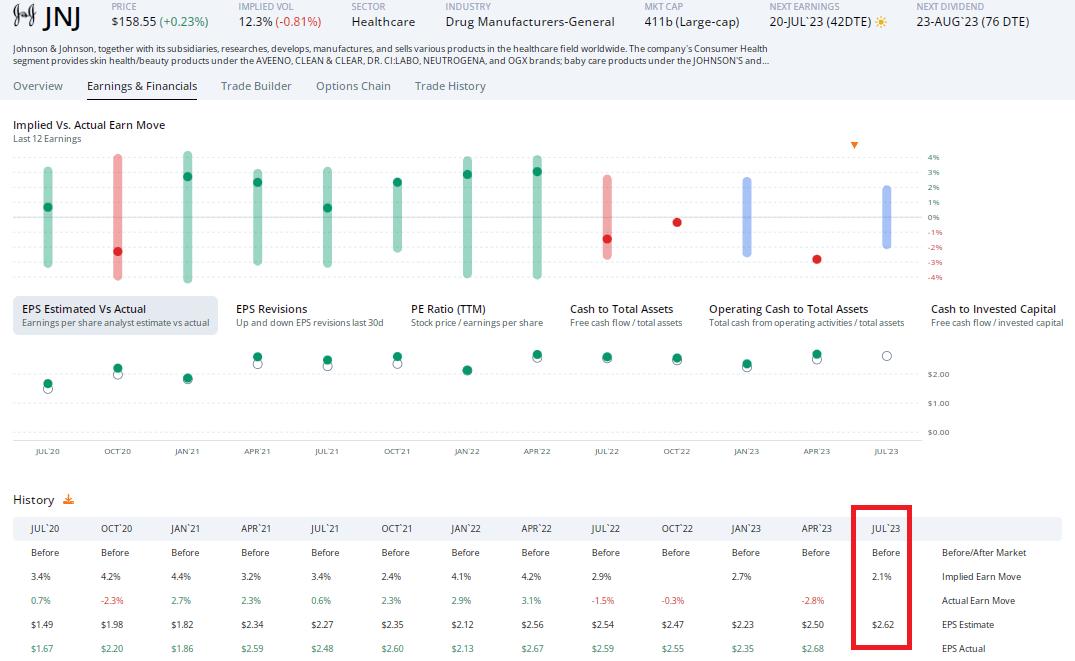The height and width of the screenshot is (661, 1075).
Task: Click the orange triangle marker above the chart
Action: coord(854,145)
